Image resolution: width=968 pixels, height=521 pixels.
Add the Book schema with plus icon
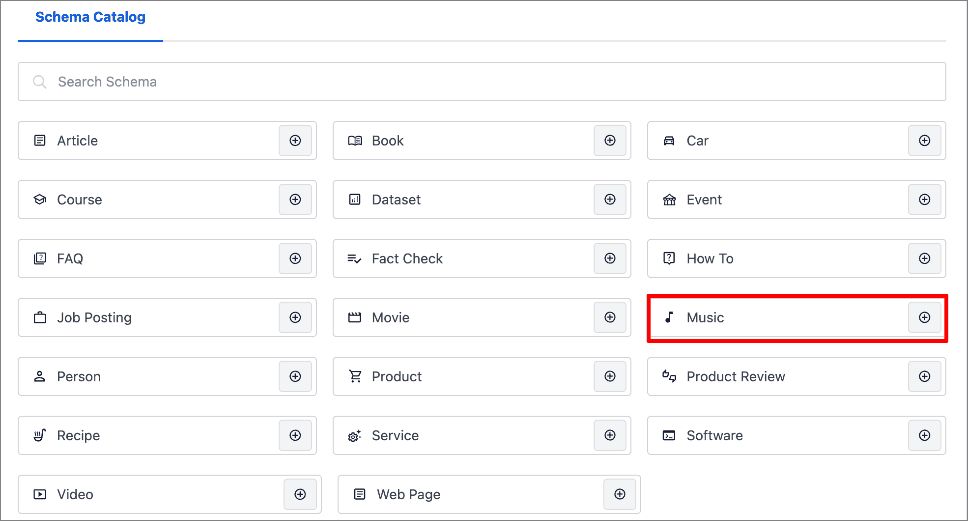610,141
